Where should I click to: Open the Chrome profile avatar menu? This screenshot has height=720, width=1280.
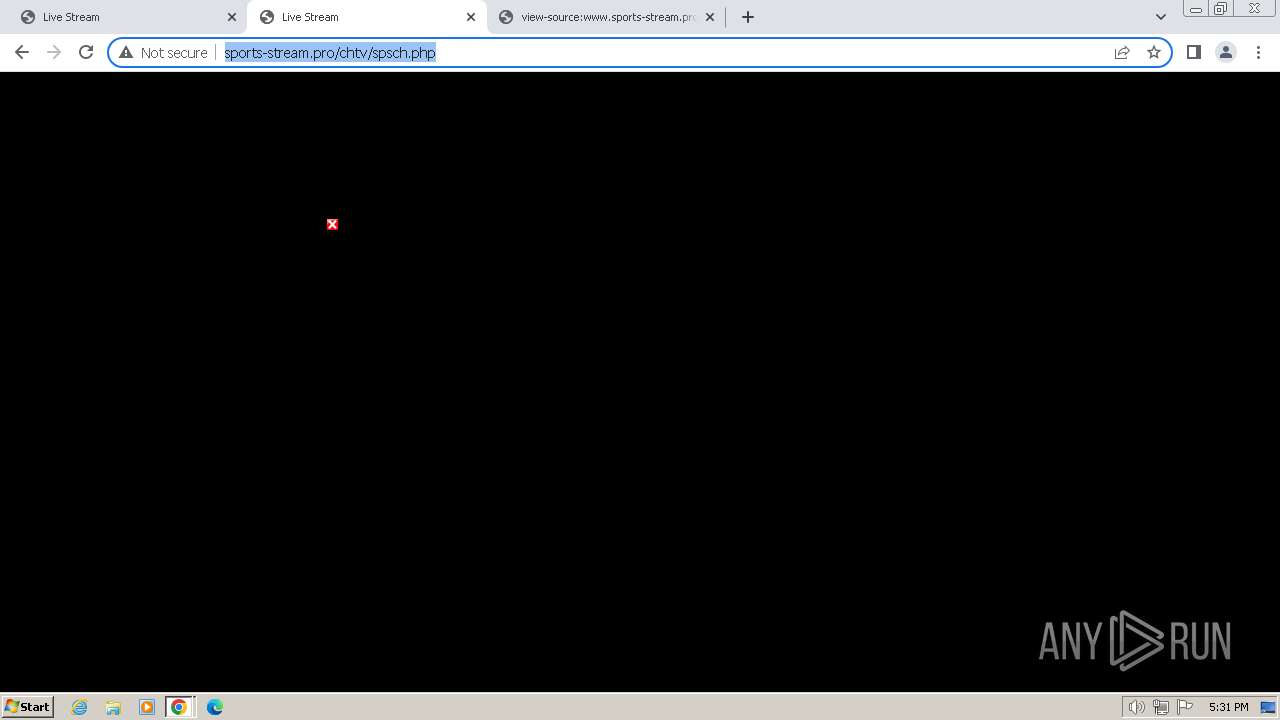(1225, 52)
